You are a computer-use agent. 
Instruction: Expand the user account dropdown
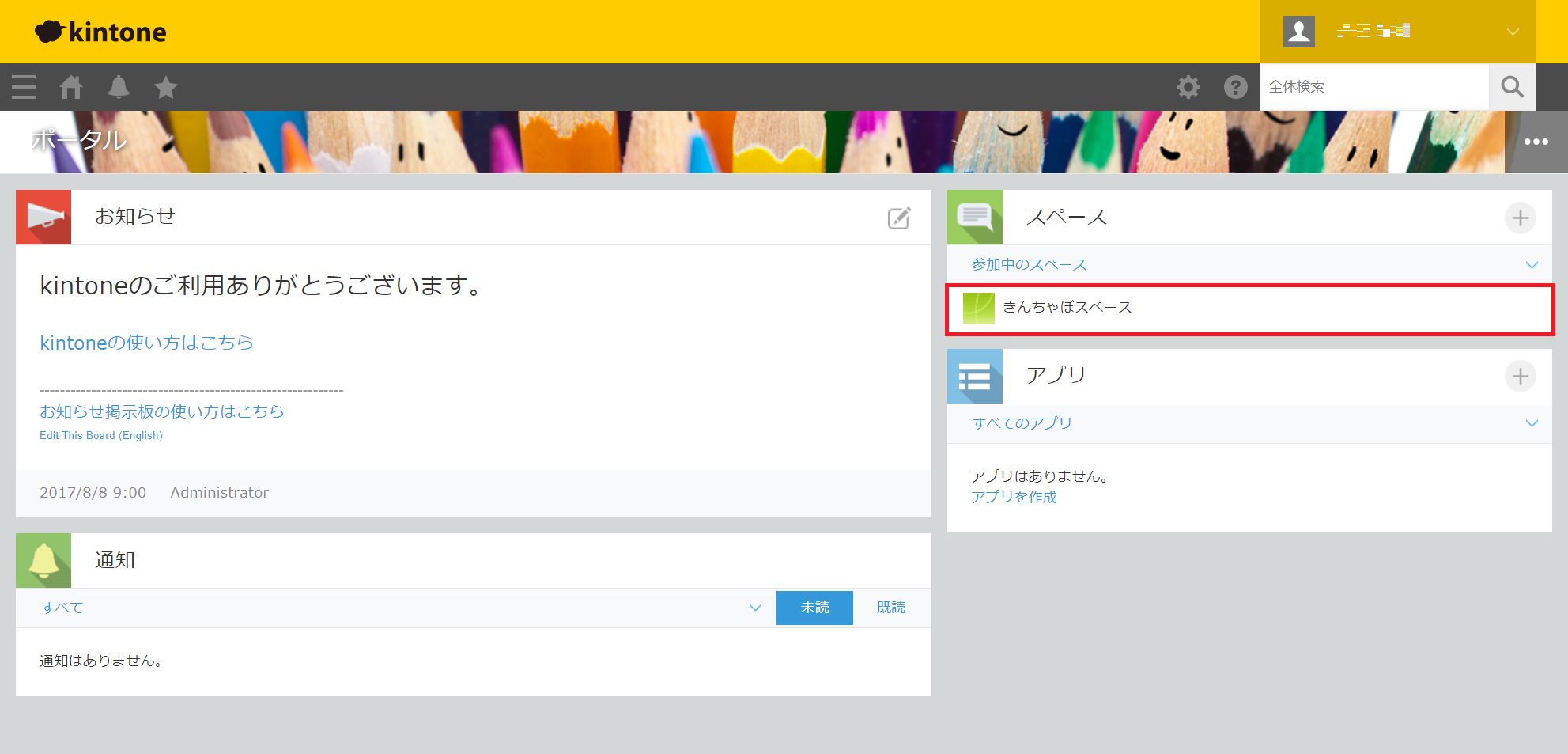coord(1512,32)
